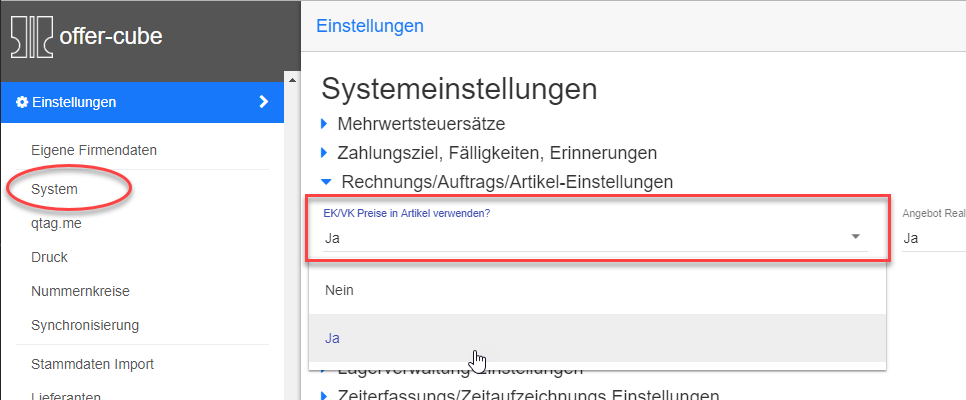This screenshot has width=966, height=400.
Task: Collapse Rechnungs/Auftrags/Artikel-Einstellungen section
Action: pos(506,181)
